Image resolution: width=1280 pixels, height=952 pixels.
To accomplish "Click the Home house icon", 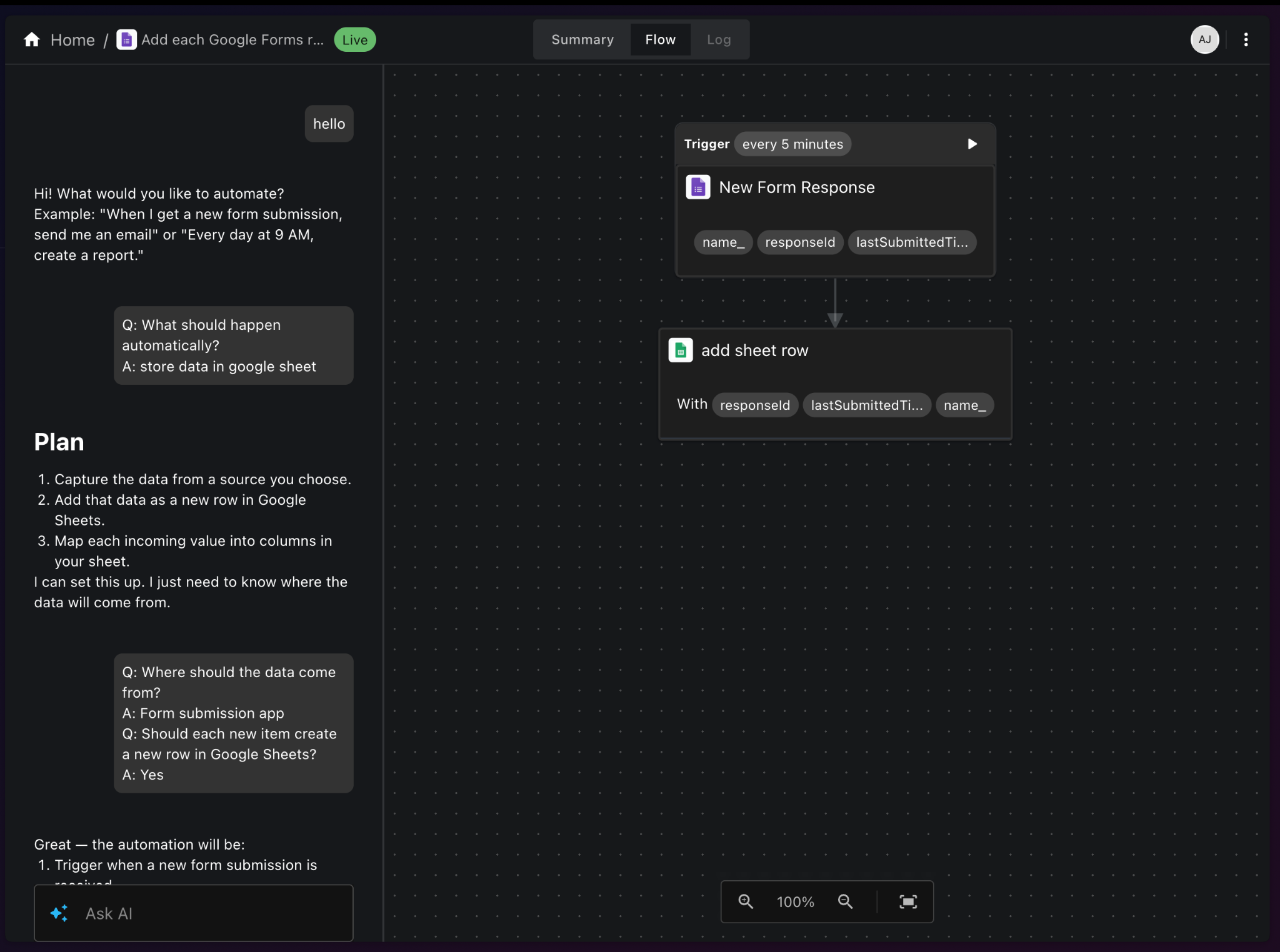I will pyautogui.click(x=32, y=40).
